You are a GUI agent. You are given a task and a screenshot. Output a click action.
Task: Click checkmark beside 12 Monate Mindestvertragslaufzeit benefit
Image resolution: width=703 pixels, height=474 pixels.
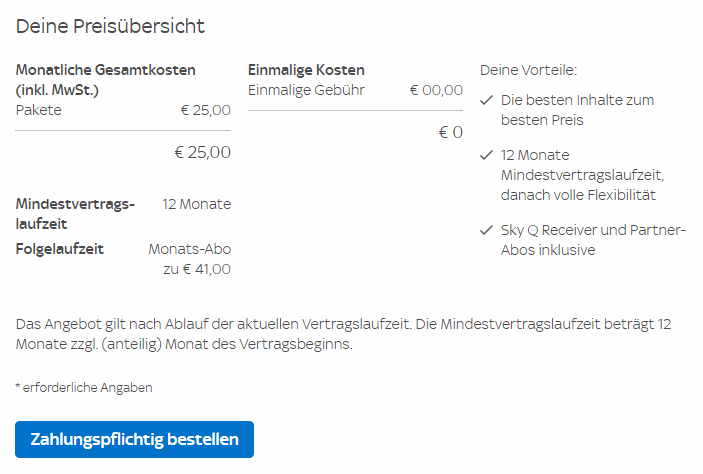(x=486, y=156)
